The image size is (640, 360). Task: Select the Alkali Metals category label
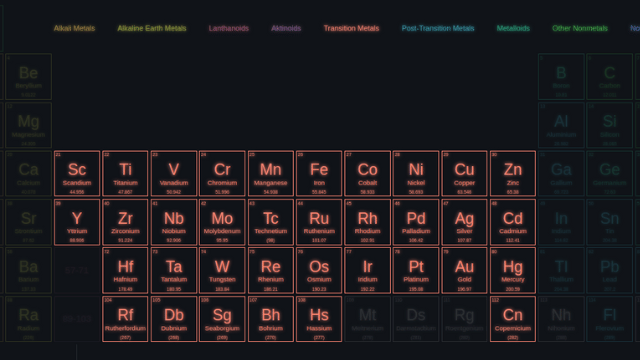[x=74, y=28]
